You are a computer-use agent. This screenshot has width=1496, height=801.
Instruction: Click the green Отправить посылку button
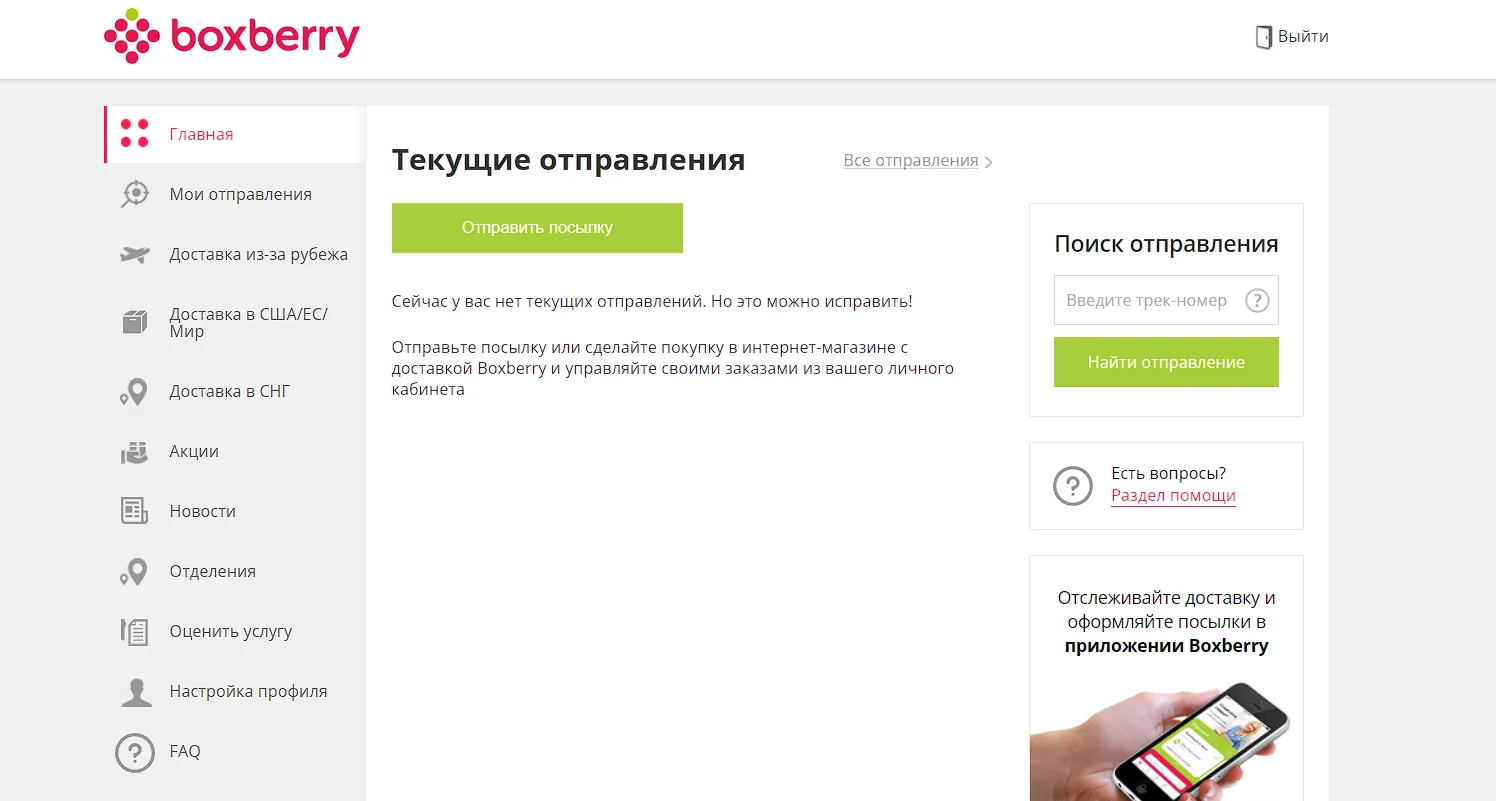pyautogui.click(x=537, y=228)
